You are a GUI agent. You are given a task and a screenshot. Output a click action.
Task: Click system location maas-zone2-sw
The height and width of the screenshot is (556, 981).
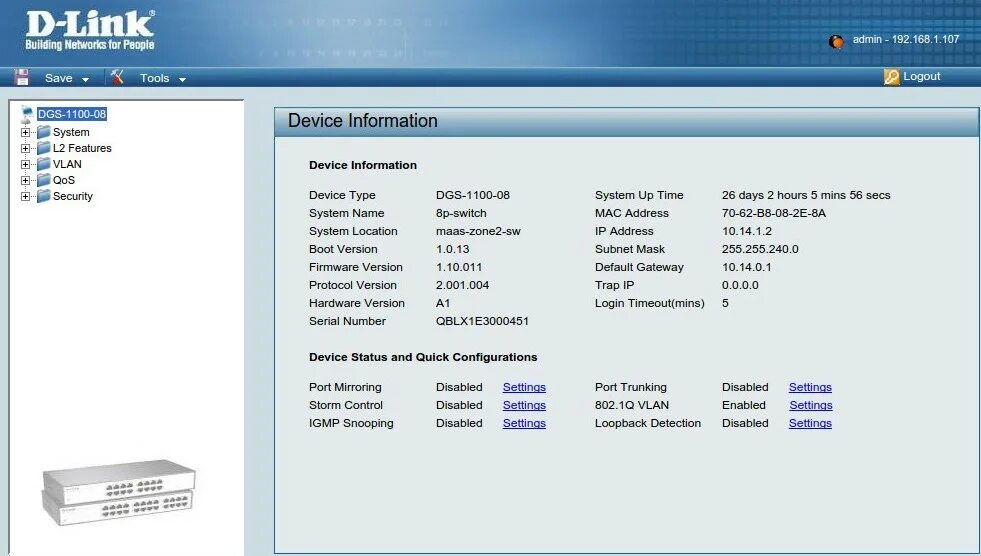[478, 231]
